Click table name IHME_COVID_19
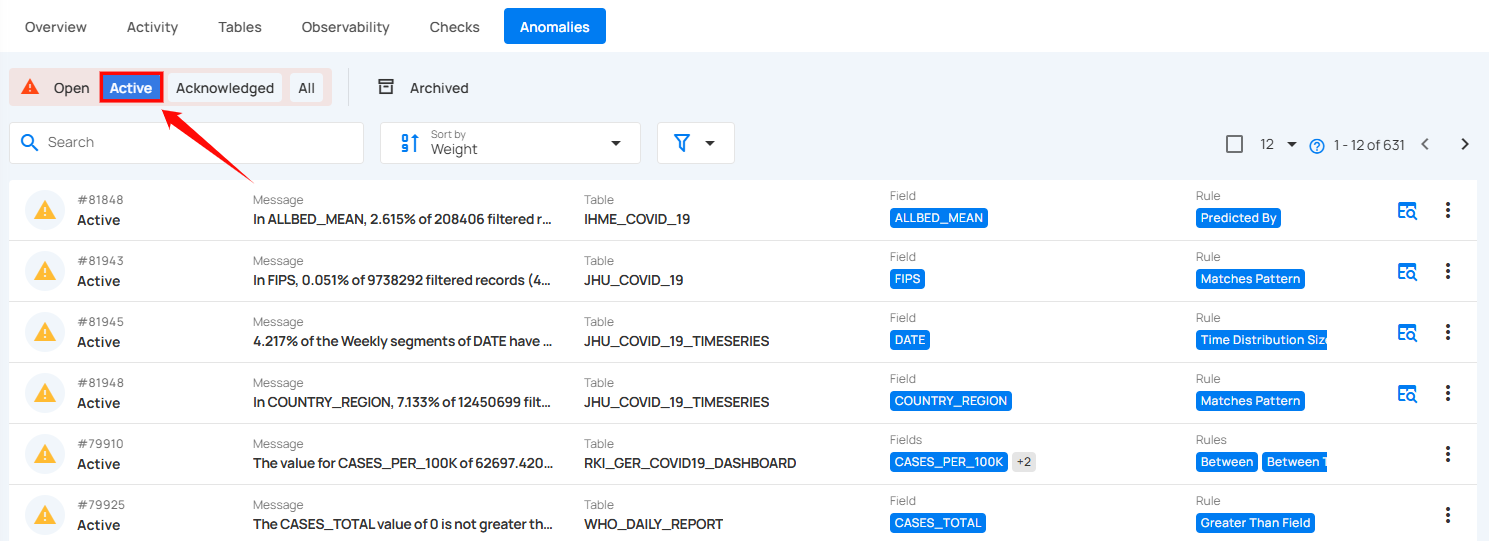Image resolution: width=1489 pixels, height=541 pixels. point(637,219)
